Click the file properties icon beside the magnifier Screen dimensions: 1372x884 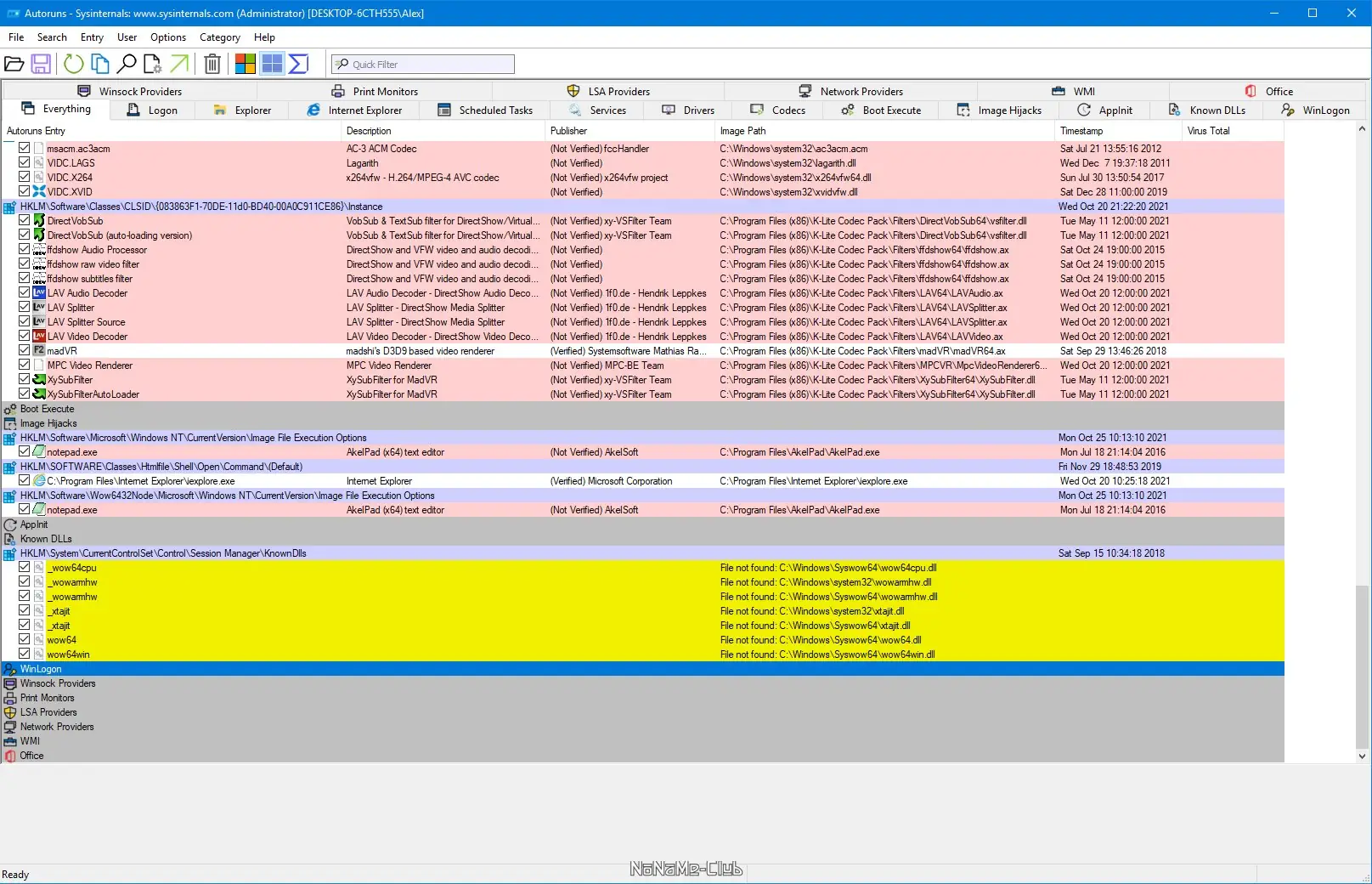coord(153,64)
